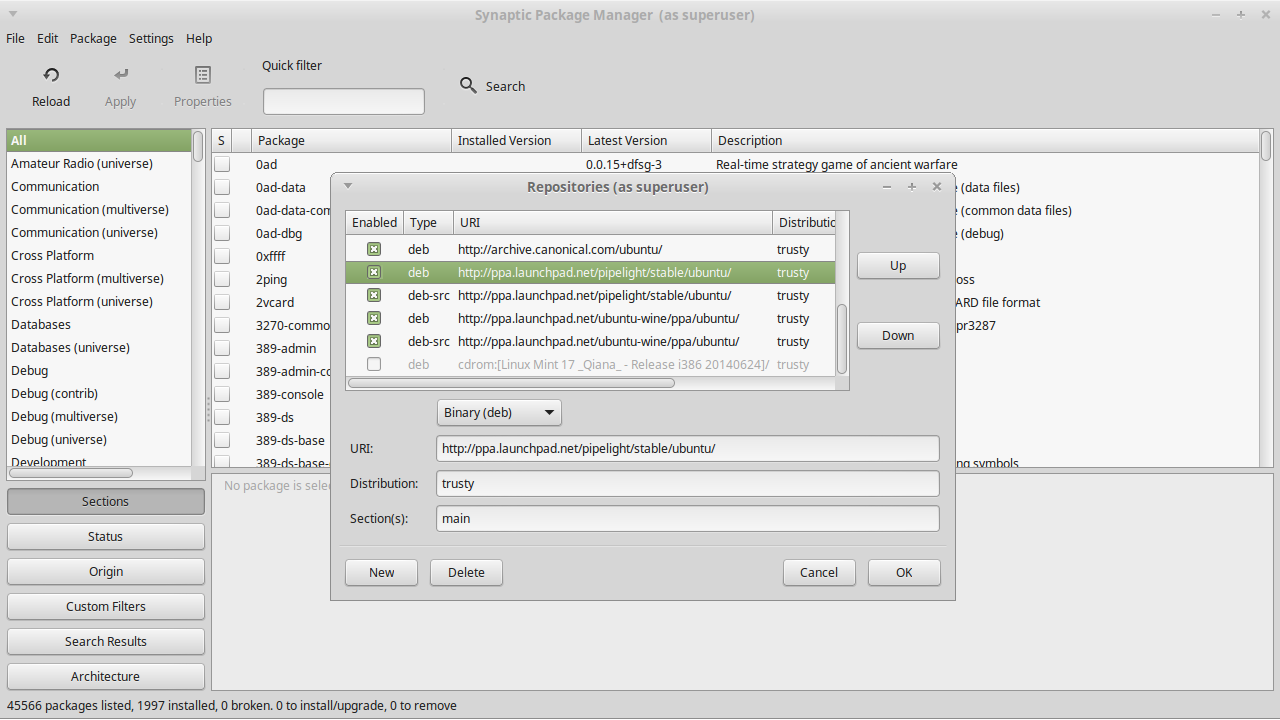Sort by the Package column header

pos(351,141)
